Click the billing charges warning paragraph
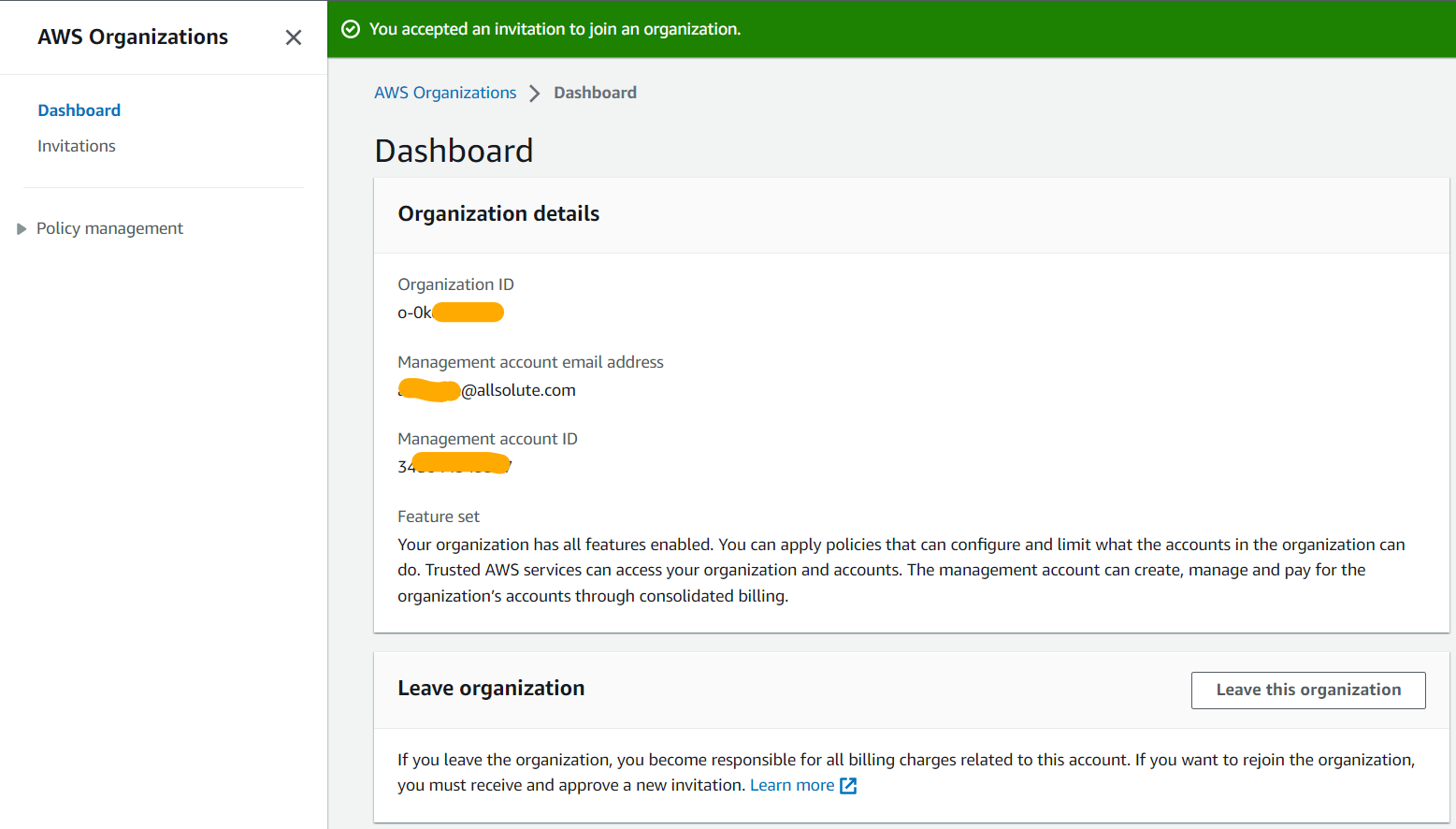Viewport: 1456px width, 829px height. coord(906,772)
